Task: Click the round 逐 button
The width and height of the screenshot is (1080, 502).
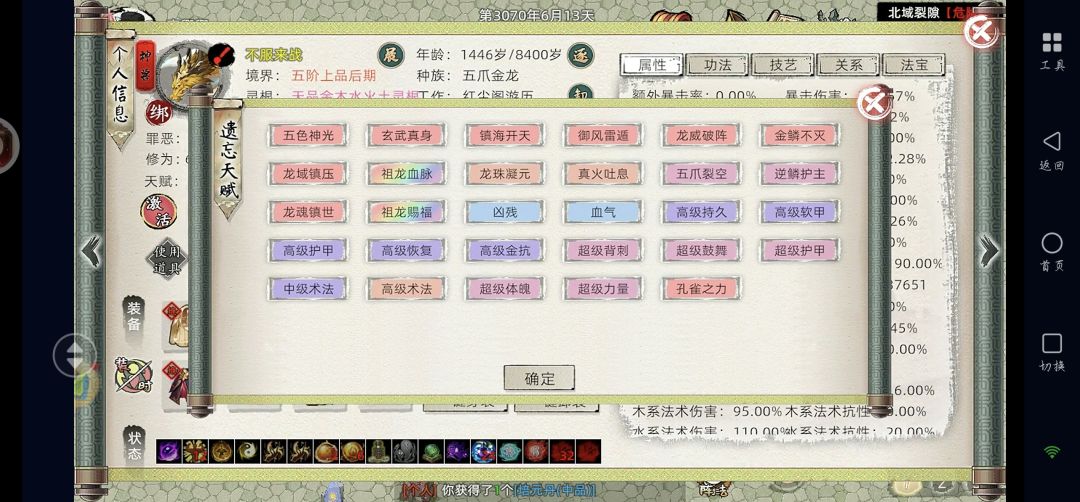Action: (x=581, y=55)
